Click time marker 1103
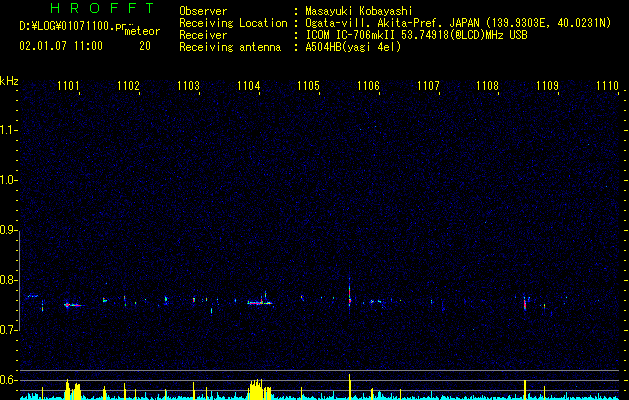 [x=189, y=85]
